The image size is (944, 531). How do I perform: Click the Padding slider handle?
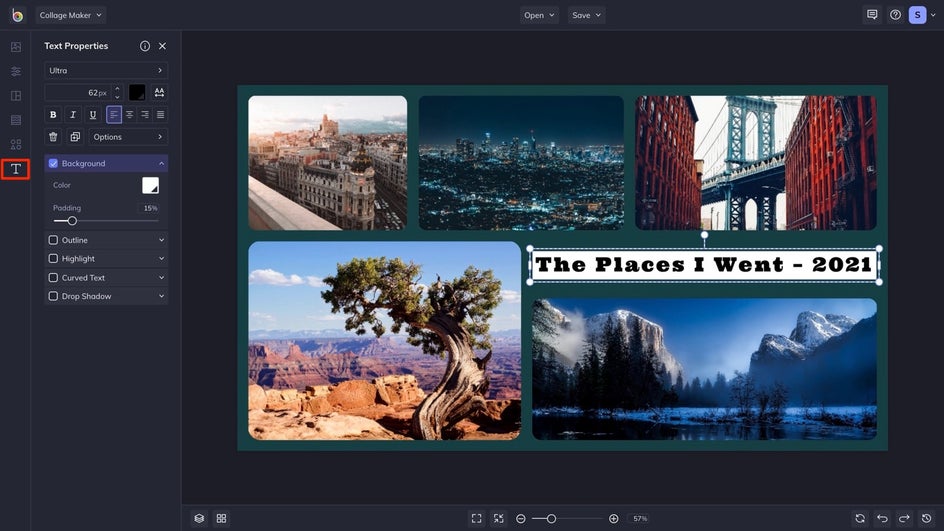tap(72, 221)
